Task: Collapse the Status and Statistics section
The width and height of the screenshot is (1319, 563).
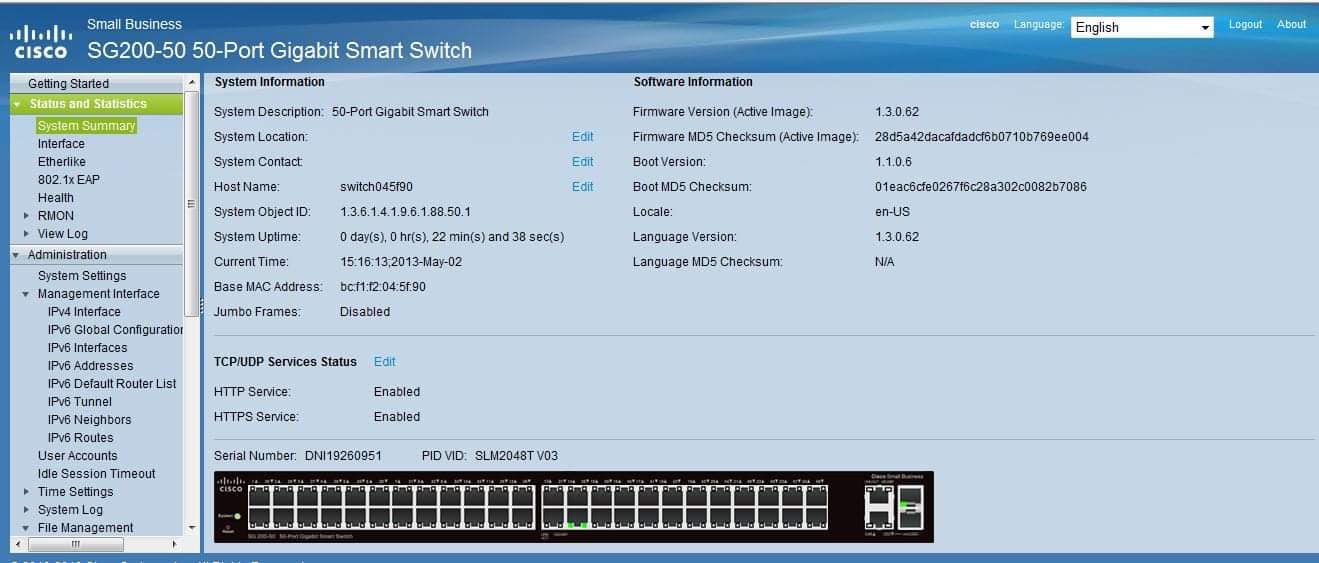Action: pyautogui.click(x=17, y=104)
